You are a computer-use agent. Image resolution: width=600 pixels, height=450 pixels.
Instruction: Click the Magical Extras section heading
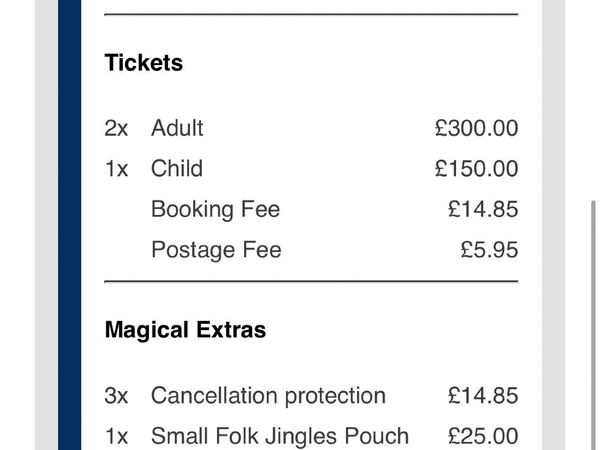click(x=185, y=330)
